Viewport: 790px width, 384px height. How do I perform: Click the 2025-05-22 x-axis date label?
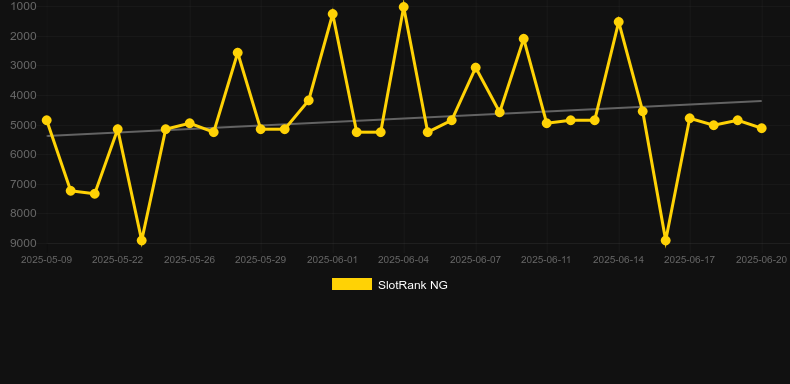click(117, 260)
